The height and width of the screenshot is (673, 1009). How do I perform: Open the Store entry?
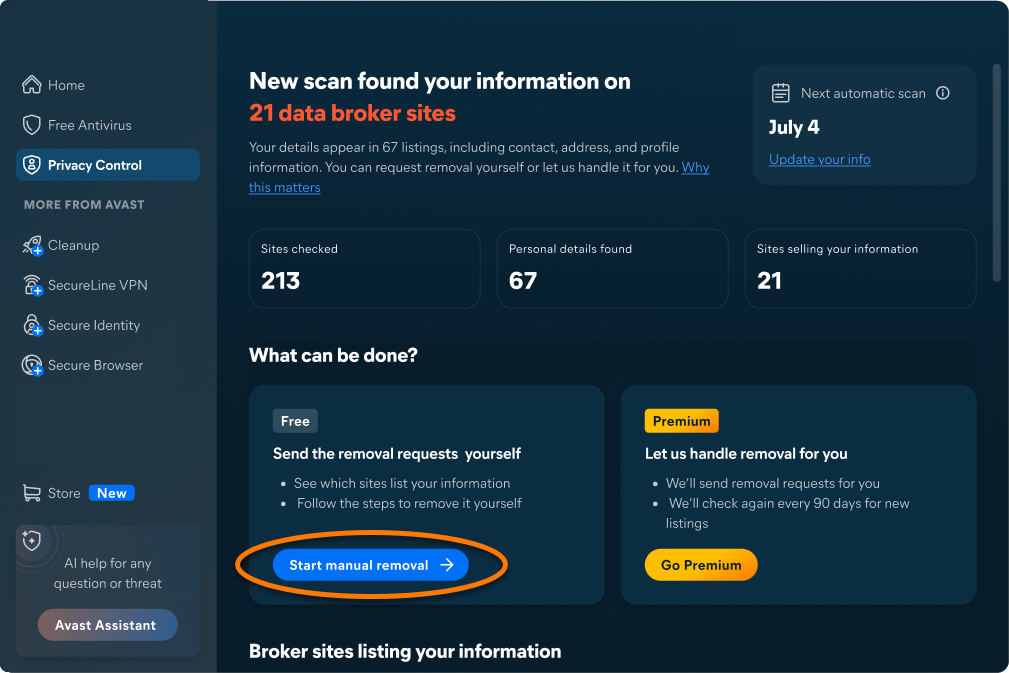pyautogui.click(x=107, y=493)
